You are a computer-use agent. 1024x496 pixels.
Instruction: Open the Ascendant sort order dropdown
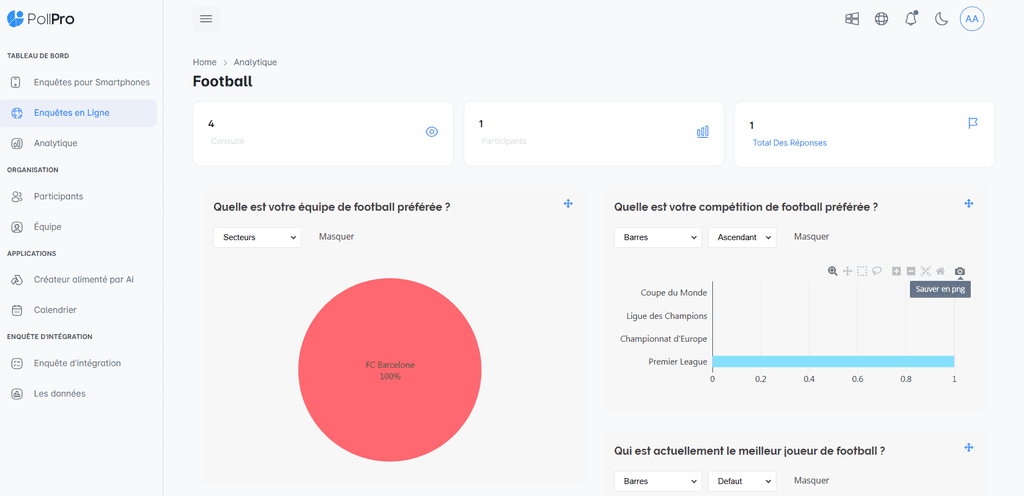pyautogui.click(x=742, y=237)
